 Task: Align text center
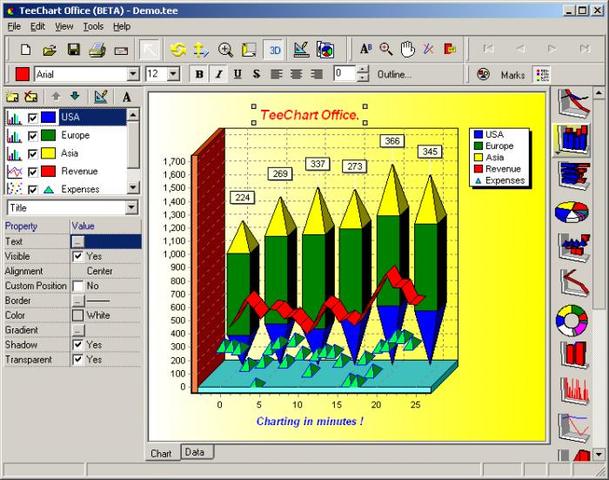pos(296,74)
